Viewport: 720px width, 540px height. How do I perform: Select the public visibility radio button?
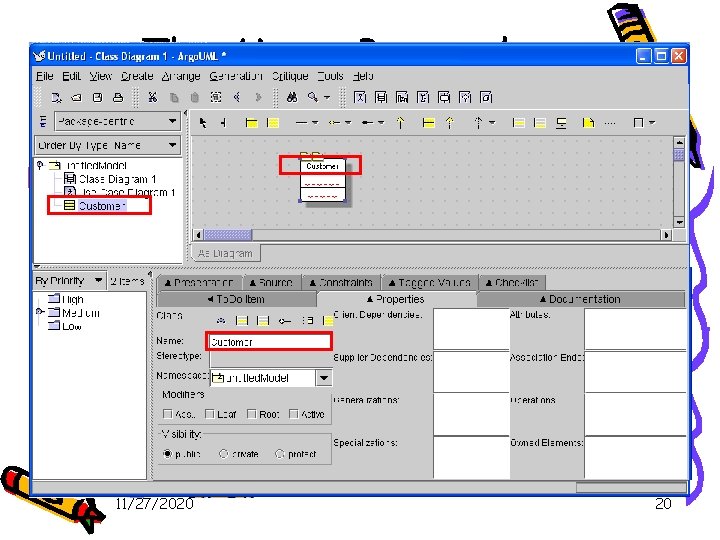coord(168,454)
